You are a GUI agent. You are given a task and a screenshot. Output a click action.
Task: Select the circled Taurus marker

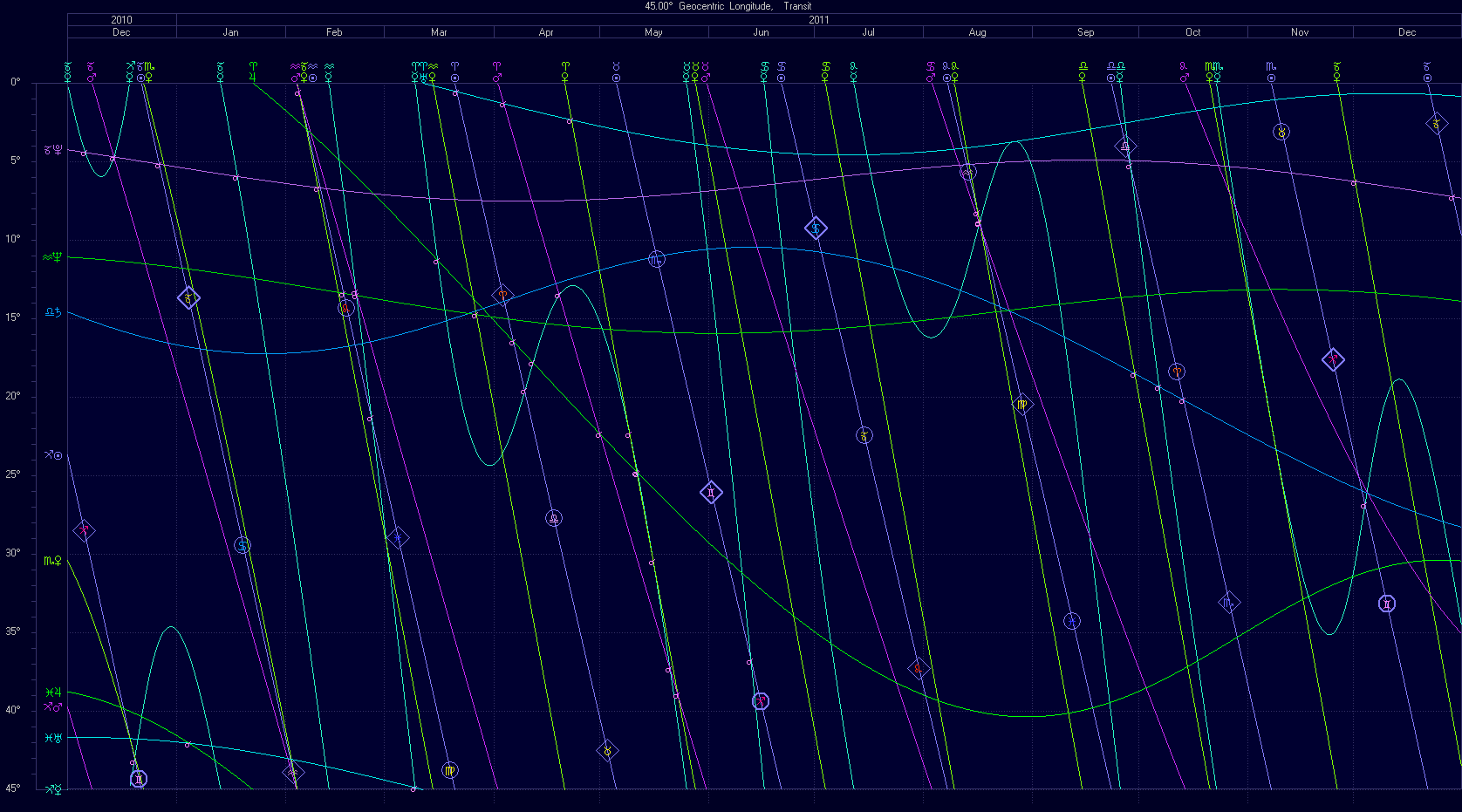click(1281, 133)
